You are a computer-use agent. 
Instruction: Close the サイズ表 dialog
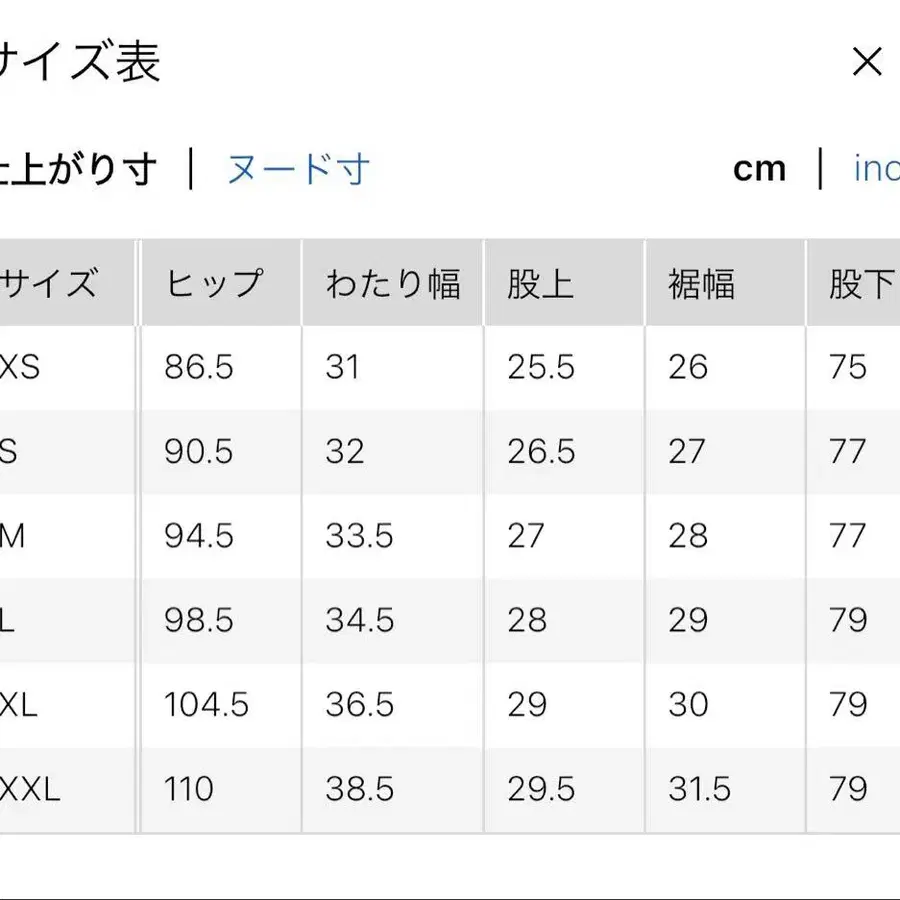tap(866, 63)
